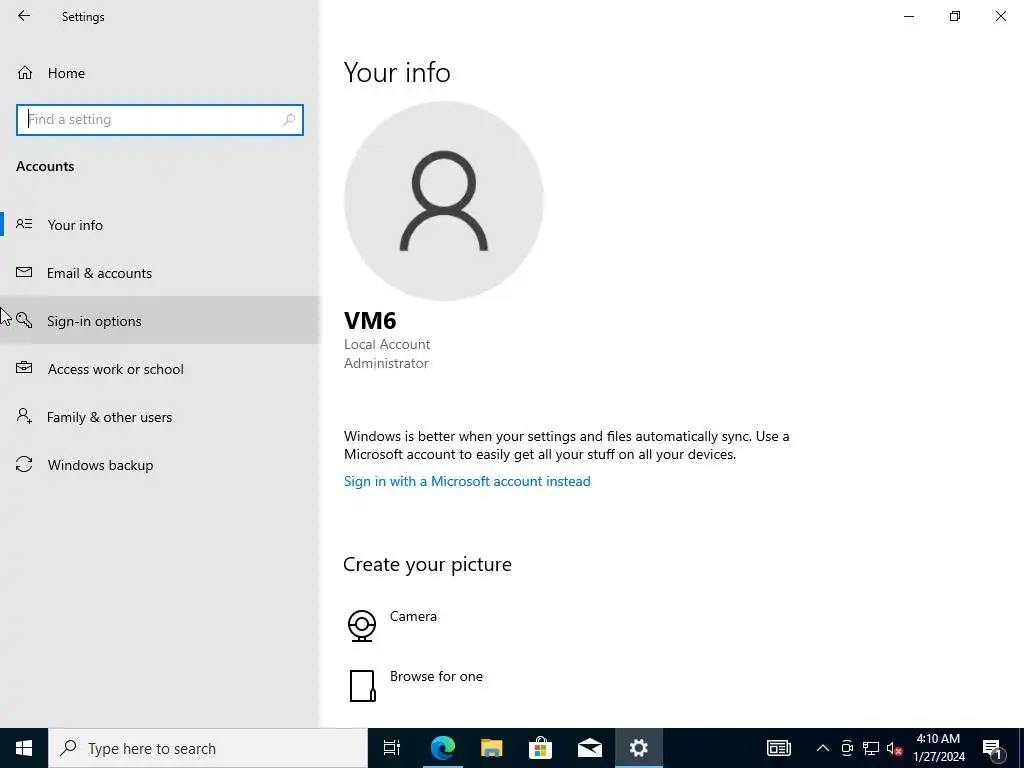This screenshot has width=1024, height=768.
Task: Open Family & other users
Action: [160, 417]
